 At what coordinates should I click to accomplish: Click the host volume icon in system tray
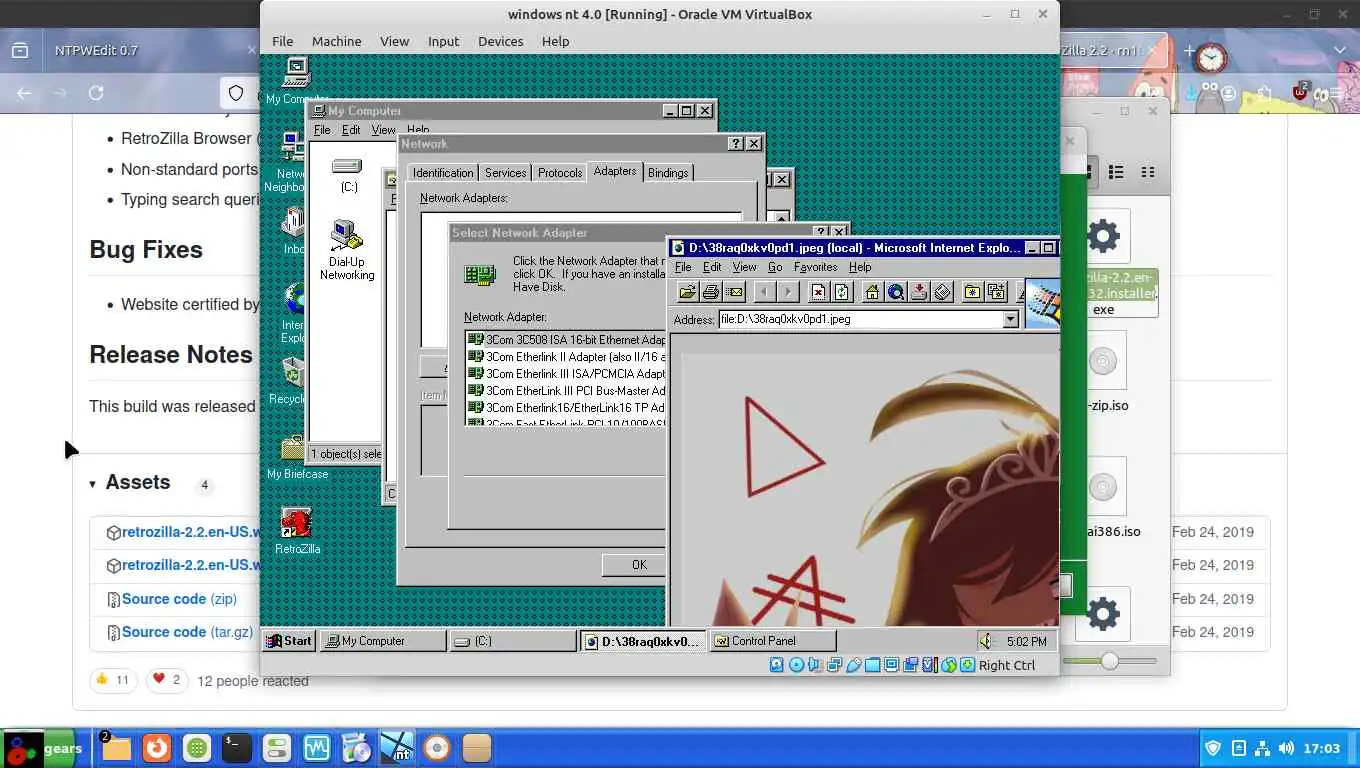[x=1285, y=748]
